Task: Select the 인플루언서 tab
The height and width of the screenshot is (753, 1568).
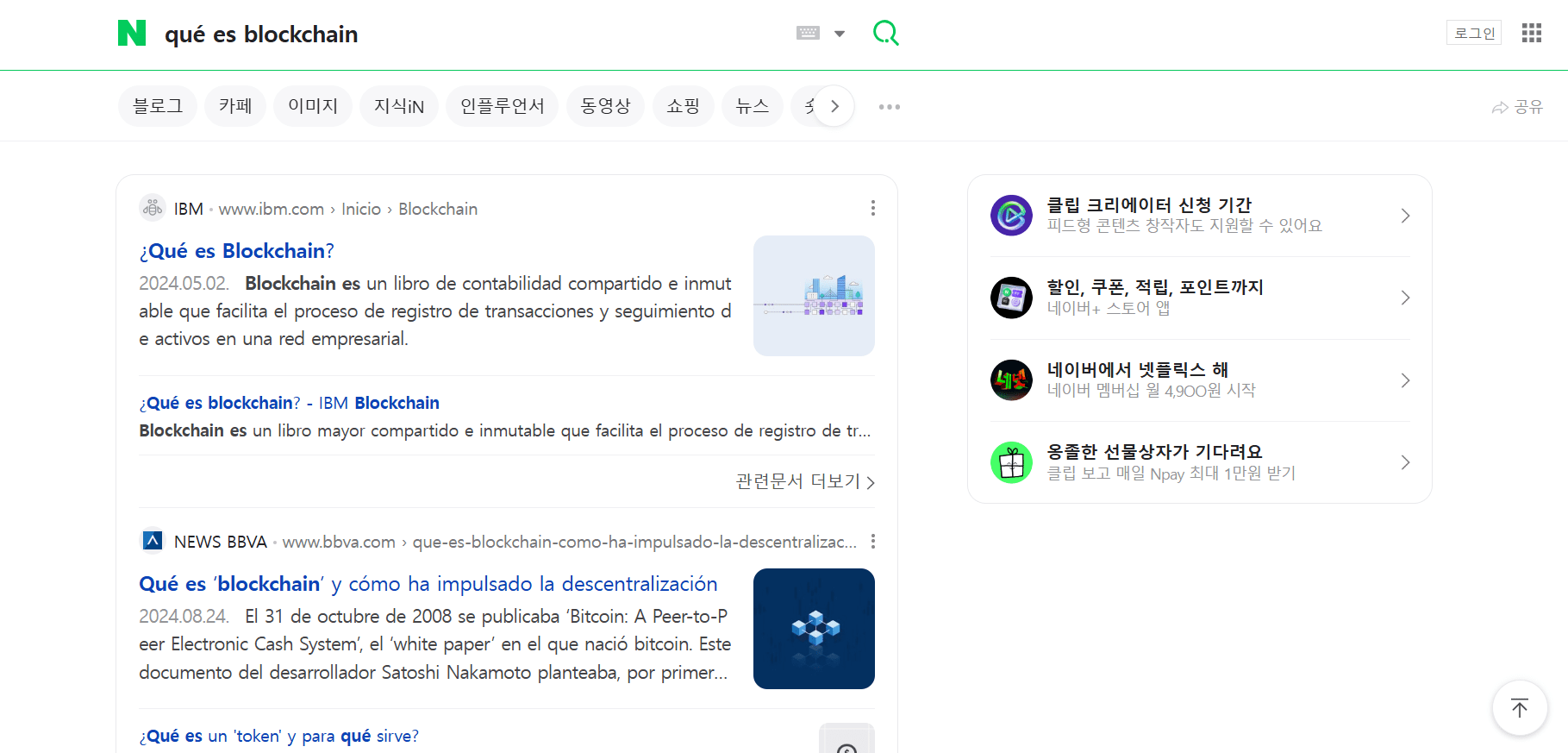Action: (502, 106)
